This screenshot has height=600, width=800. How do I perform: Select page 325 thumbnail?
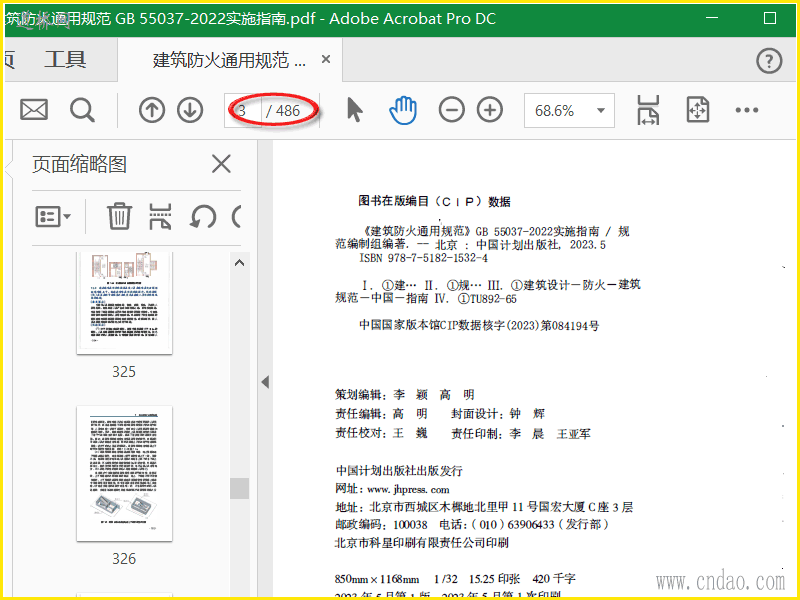click(124, 303)
